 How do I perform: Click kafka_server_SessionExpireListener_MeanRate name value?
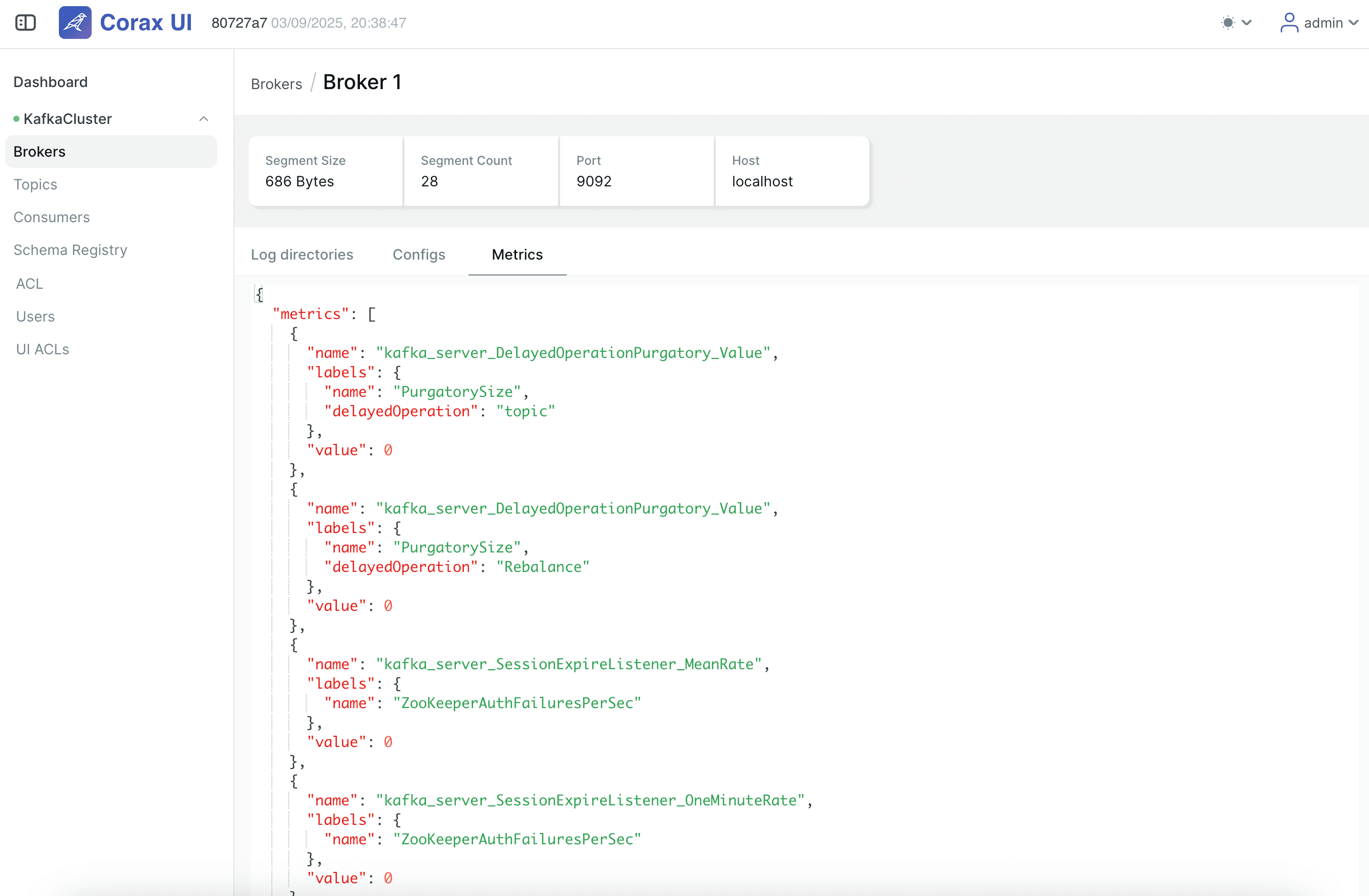[x=568, y=664]
